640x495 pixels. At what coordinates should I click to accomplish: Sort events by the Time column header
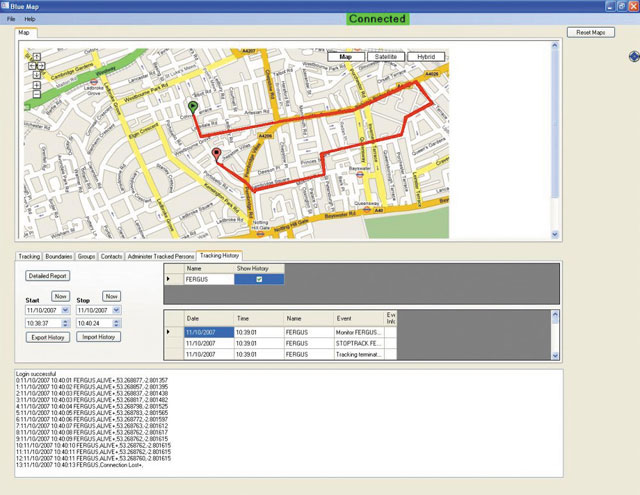pyautogui.click(x=259, y=318)
